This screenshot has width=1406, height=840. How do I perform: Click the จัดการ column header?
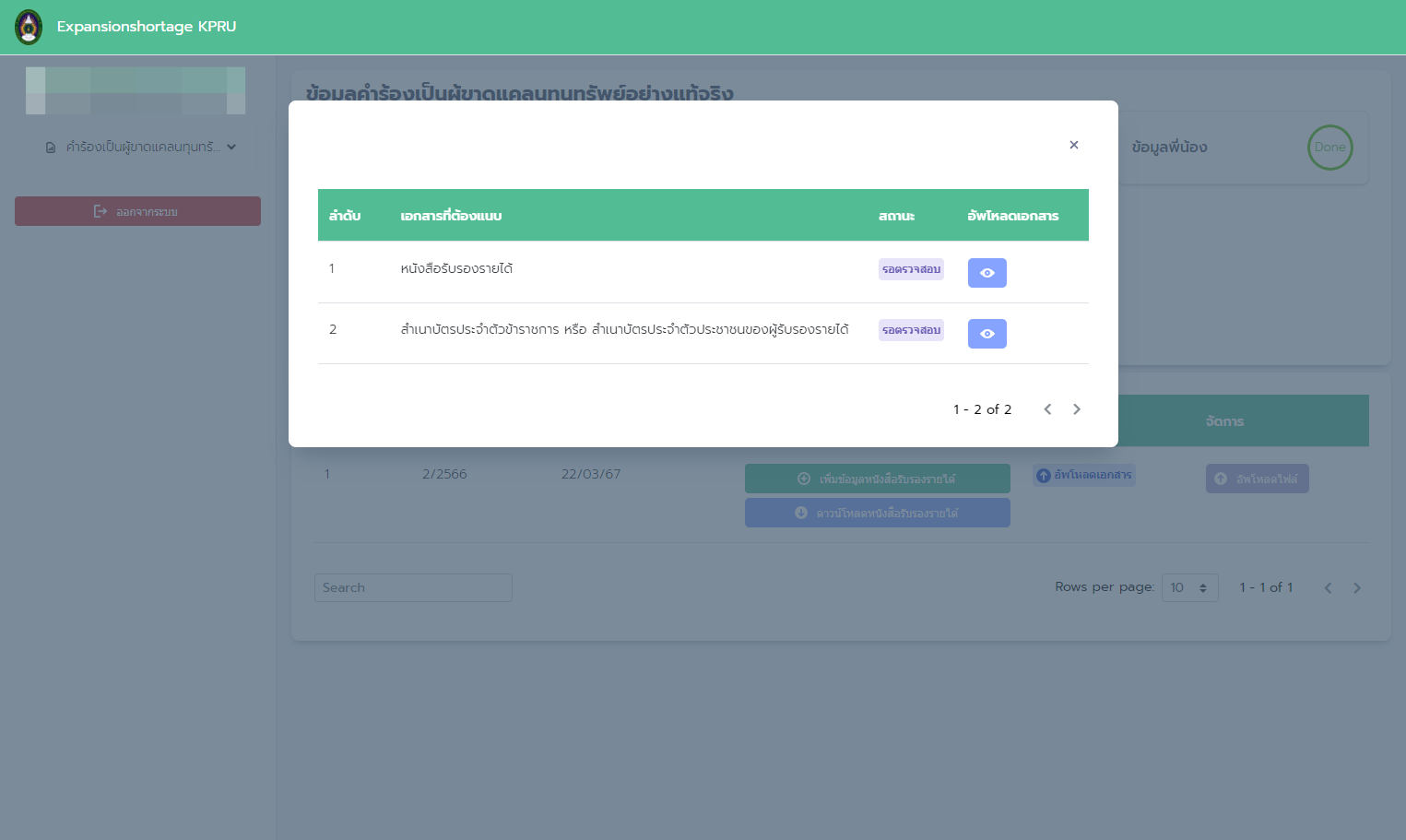tap(1224, 421)
